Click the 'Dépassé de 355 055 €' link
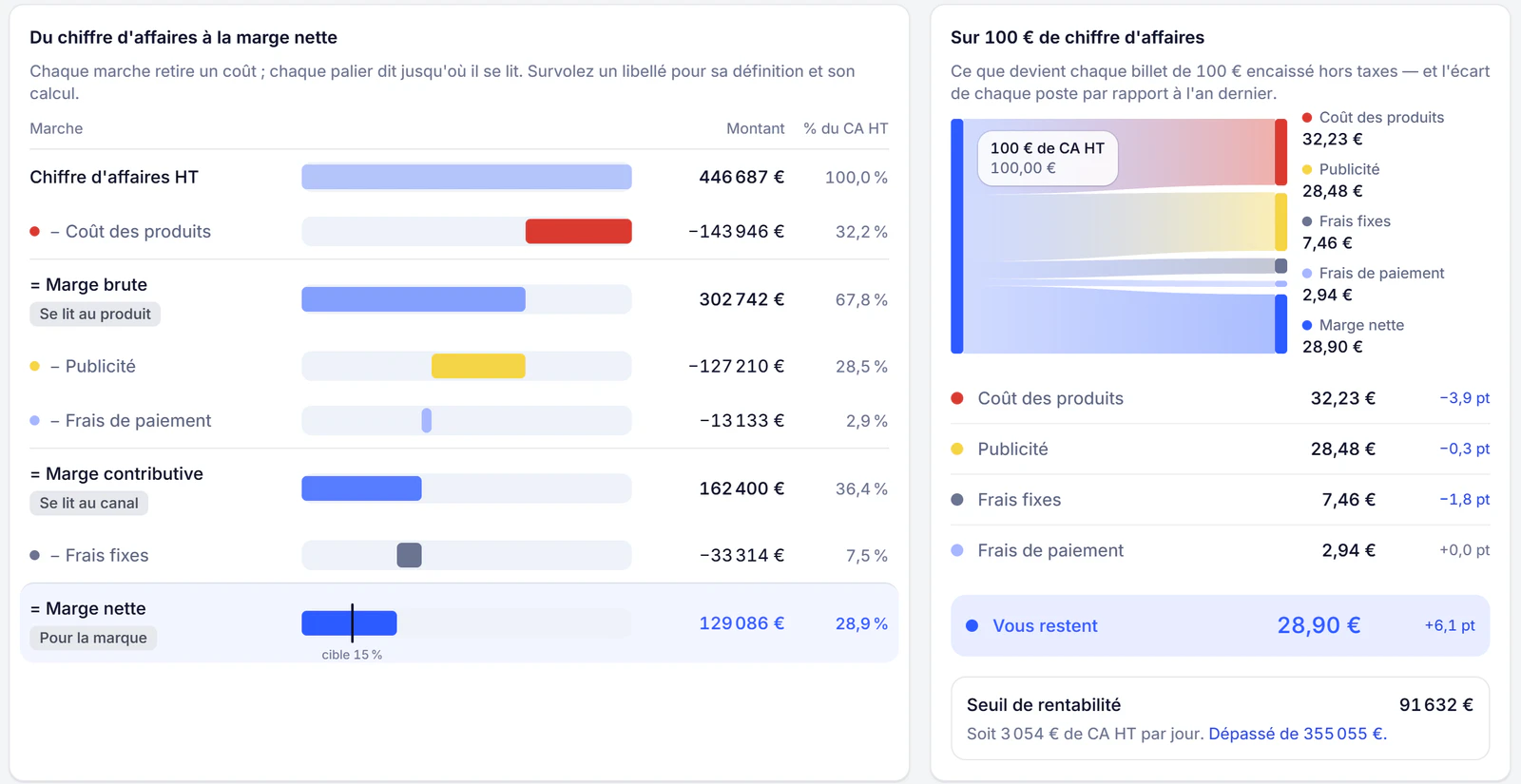 (x=1298, y=734)
